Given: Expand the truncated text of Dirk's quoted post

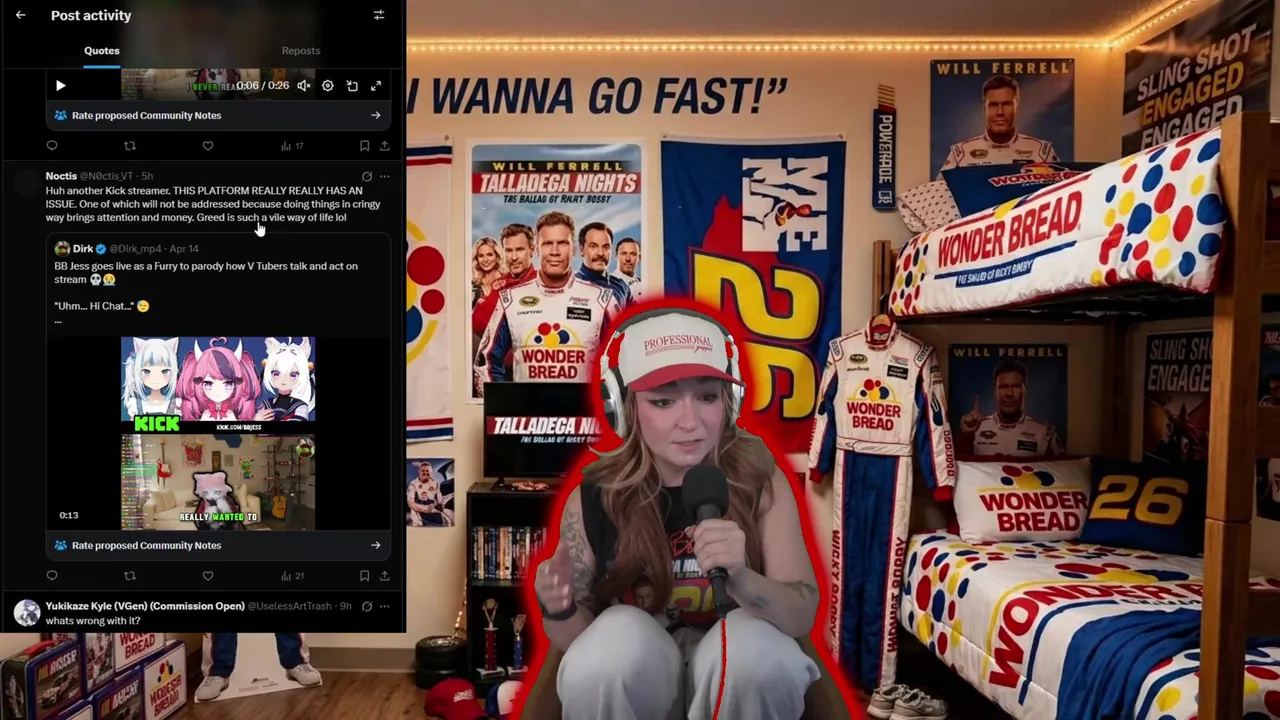Looking at the screenshot, I should 58,320.
